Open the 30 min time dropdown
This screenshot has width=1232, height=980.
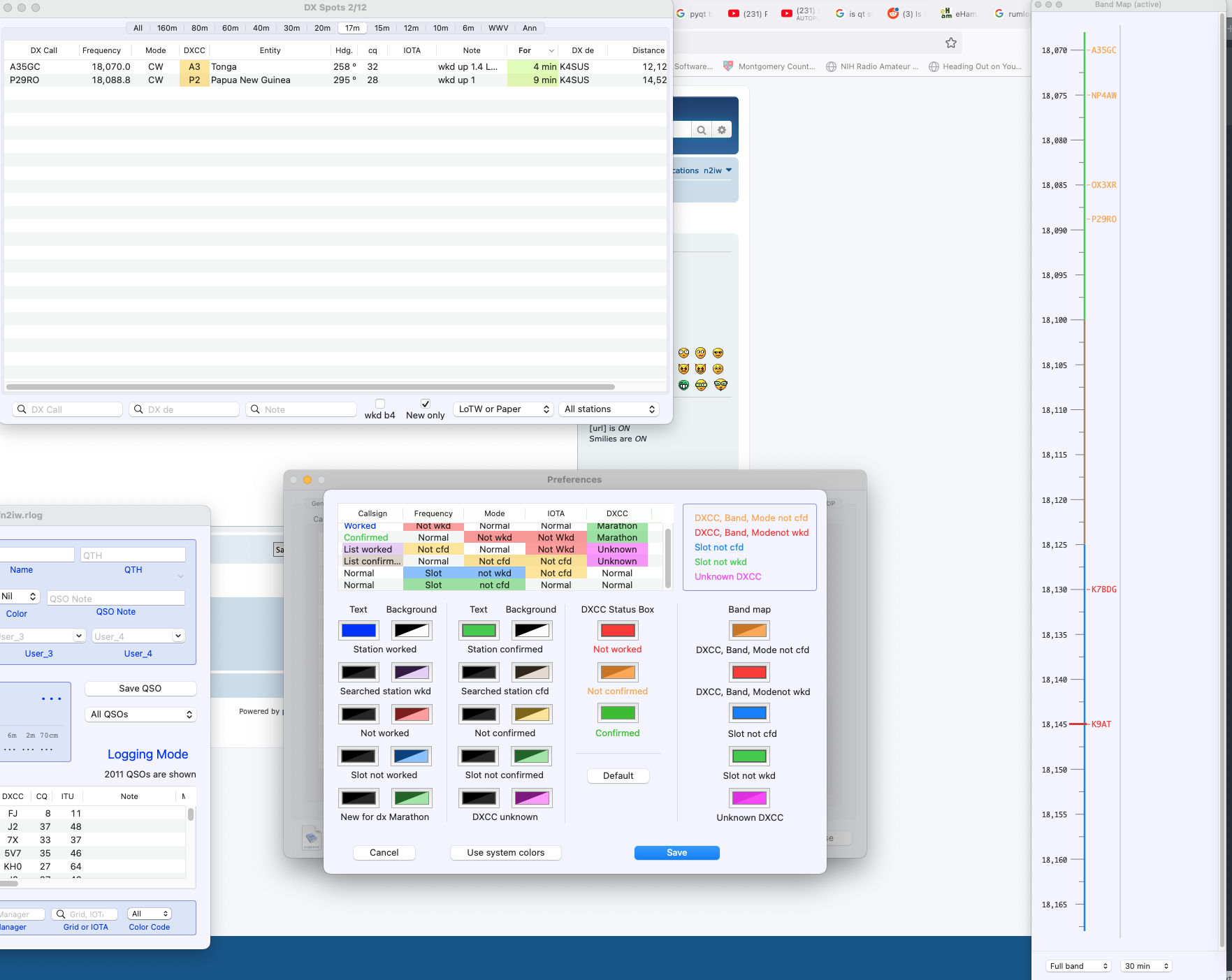(x=1145, y=966)
